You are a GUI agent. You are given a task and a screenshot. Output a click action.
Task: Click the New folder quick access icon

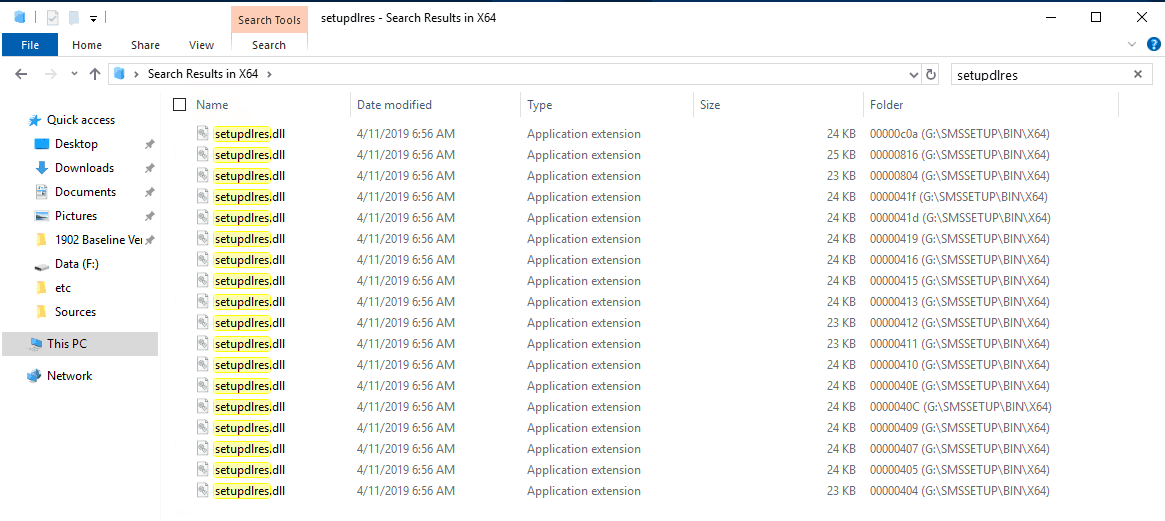click(74, 17)
